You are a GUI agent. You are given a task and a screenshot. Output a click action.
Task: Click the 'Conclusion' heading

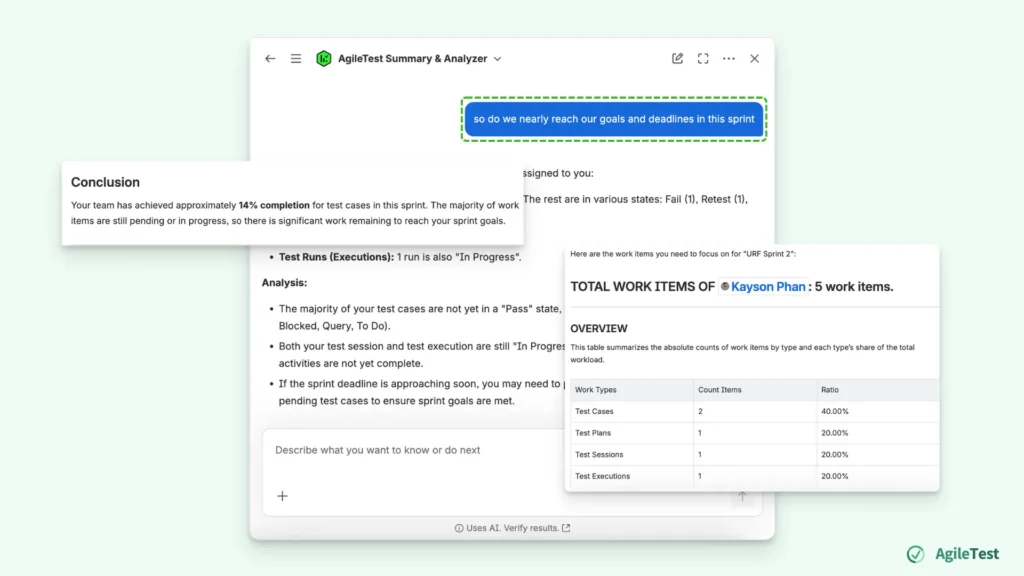105,182
